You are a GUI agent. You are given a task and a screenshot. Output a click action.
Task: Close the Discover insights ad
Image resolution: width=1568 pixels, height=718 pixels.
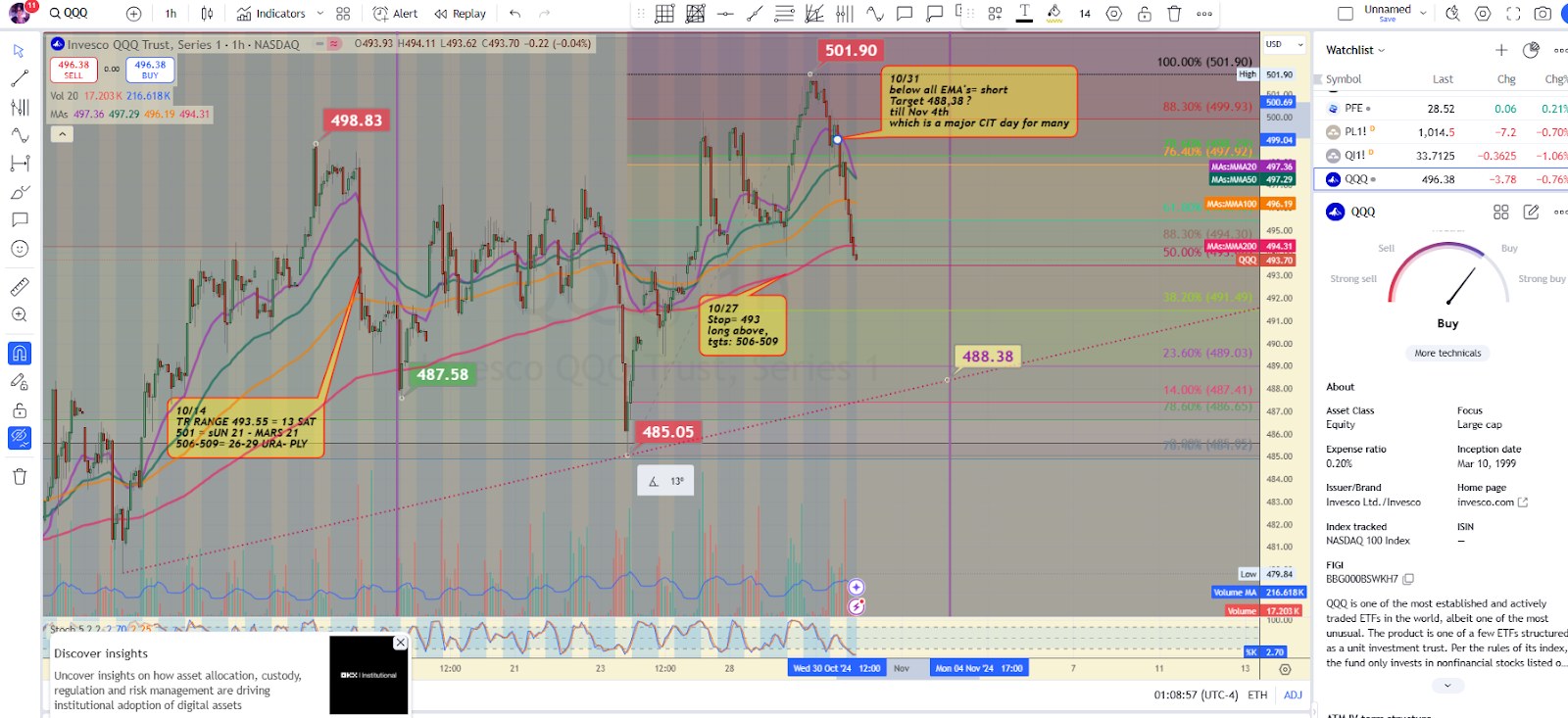[x=400, y=643]
